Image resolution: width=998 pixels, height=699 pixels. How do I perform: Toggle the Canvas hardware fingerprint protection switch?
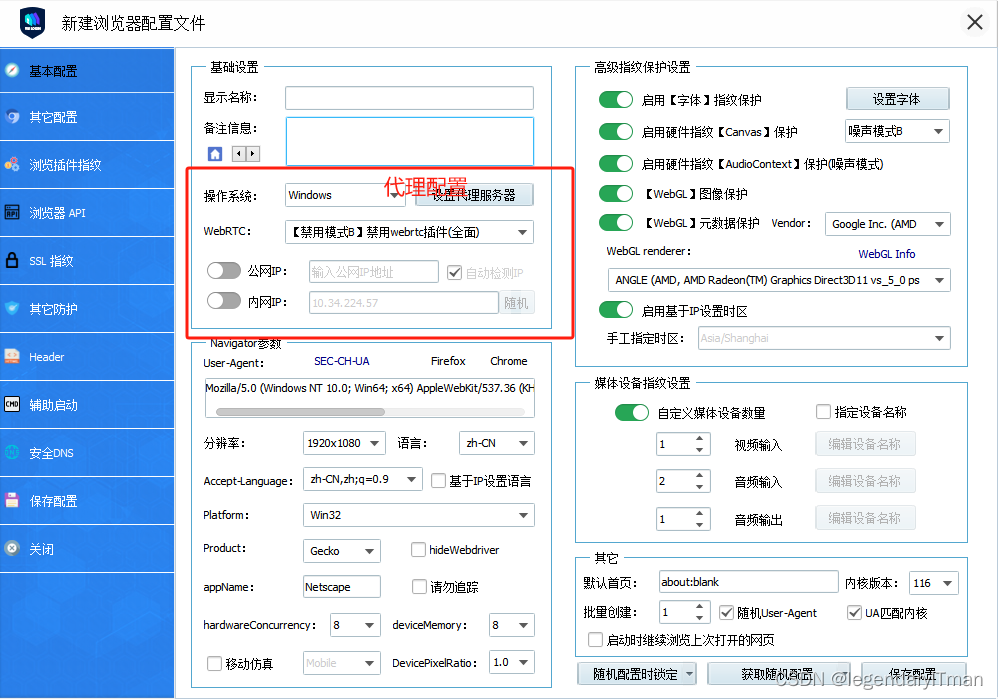coord(615,132)
